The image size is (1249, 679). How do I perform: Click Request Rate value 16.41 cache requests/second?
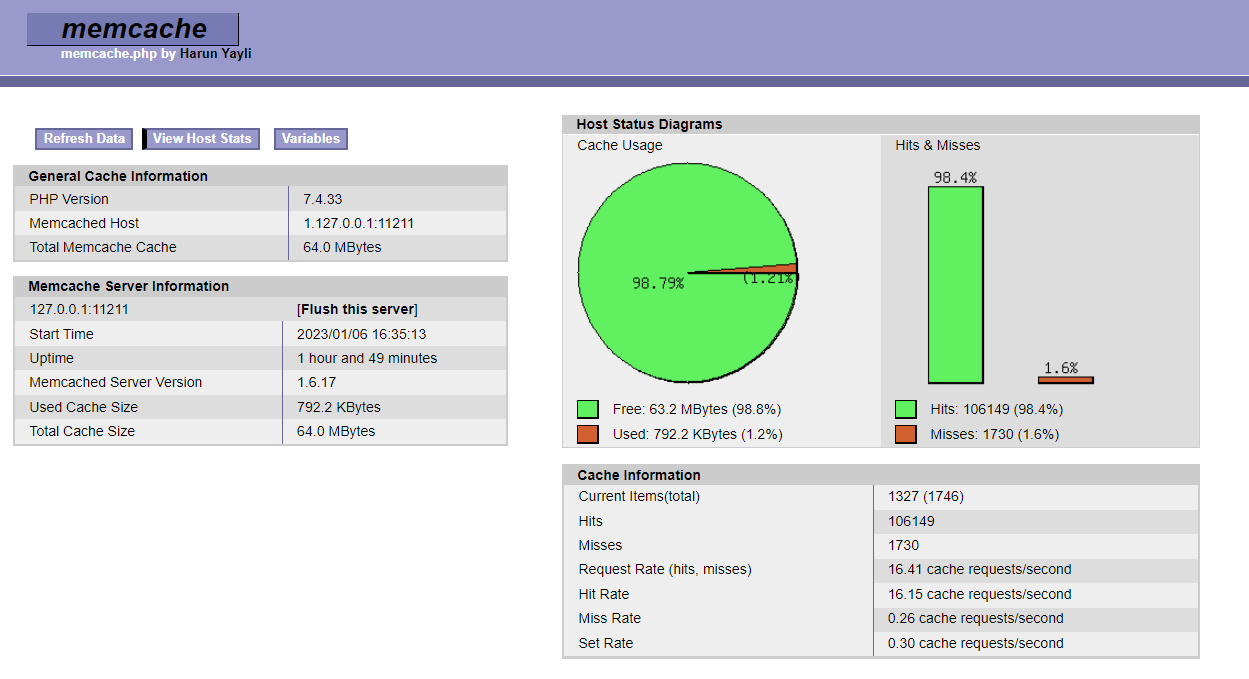coord(980,569)
